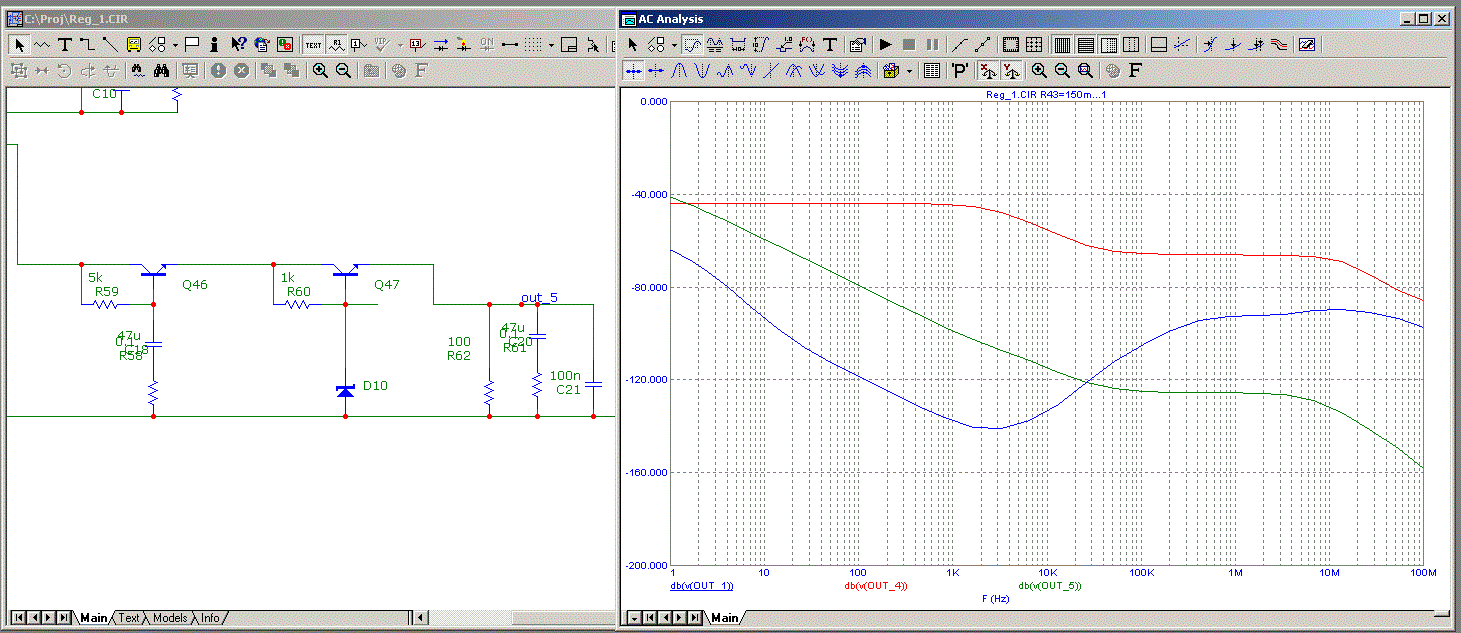Select the Text mode tool in schematic toolbar
The height and width of the screenshot is (633, 1461).
click(x=65, y=44)
